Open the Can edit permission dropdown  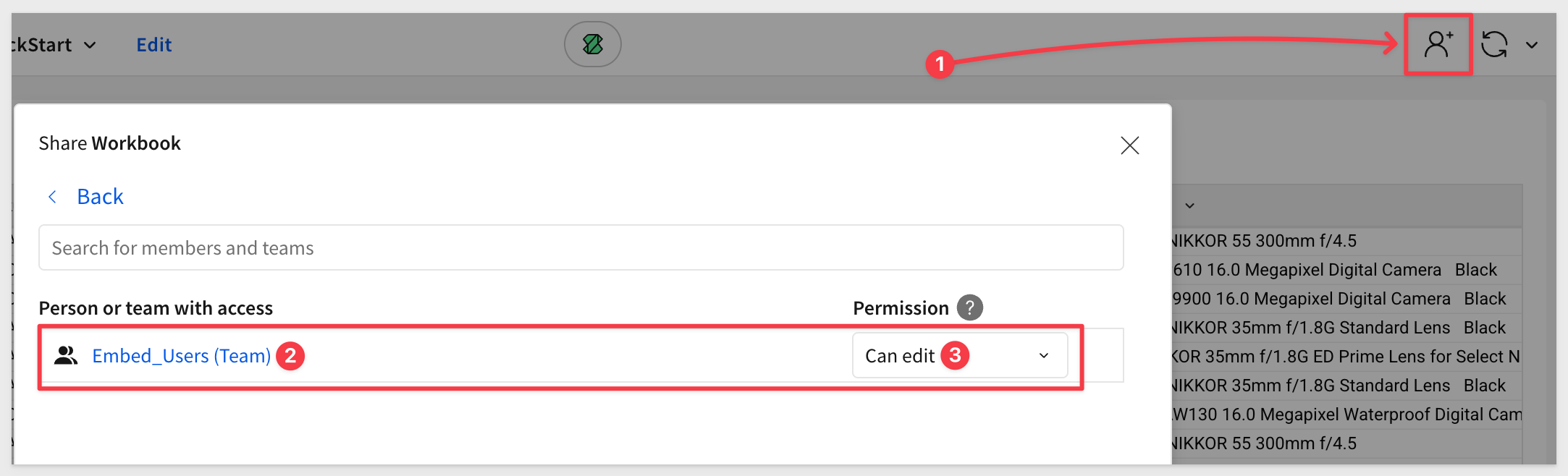tap(960, 355)
